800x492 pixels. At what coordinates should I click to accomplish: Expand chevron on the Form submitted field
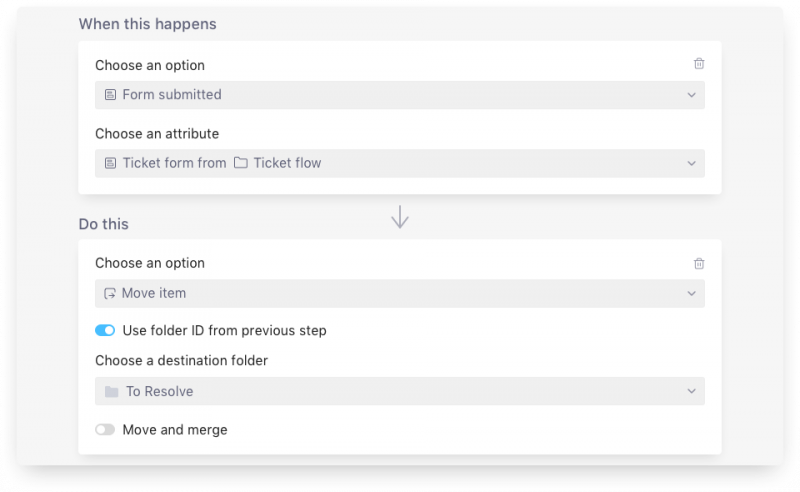tap(691, 95)
